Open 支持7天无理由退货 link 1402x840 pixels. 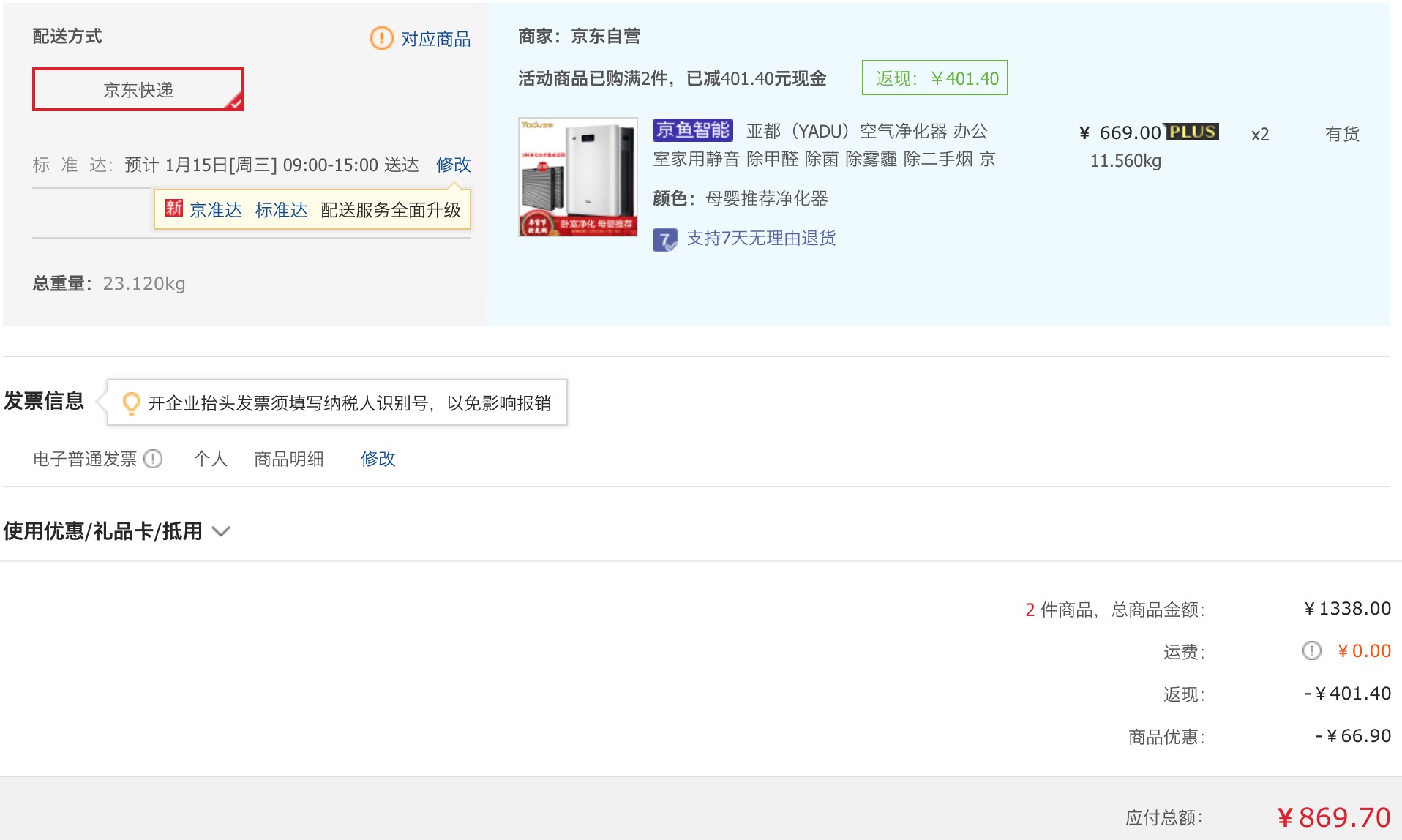[761, 238]
